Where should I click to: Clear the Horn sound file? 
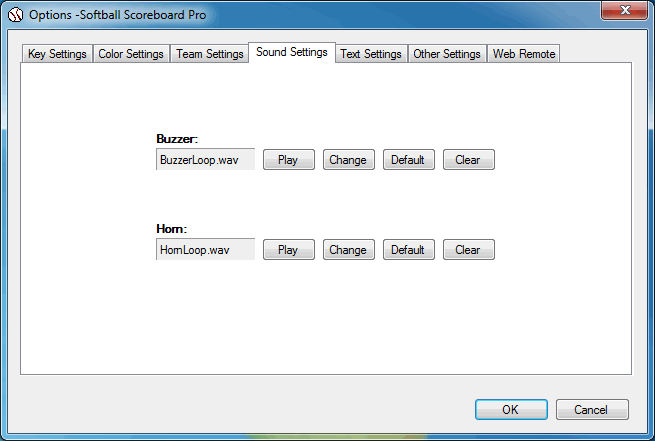click(468, 250)
